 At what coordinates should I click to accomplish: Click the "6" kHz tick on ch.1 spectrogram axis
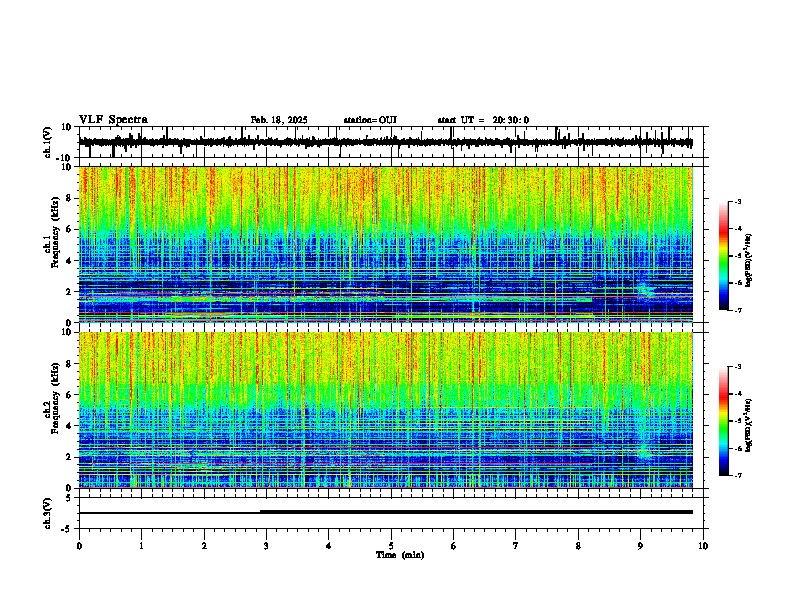click(x=70, y=229)
